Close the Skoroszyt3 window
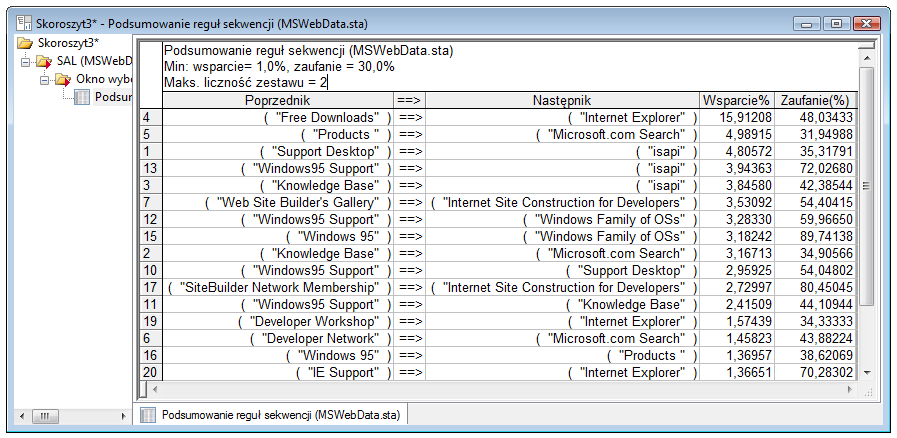This screenshot has width=897, height=438. (x=867, y=24)
